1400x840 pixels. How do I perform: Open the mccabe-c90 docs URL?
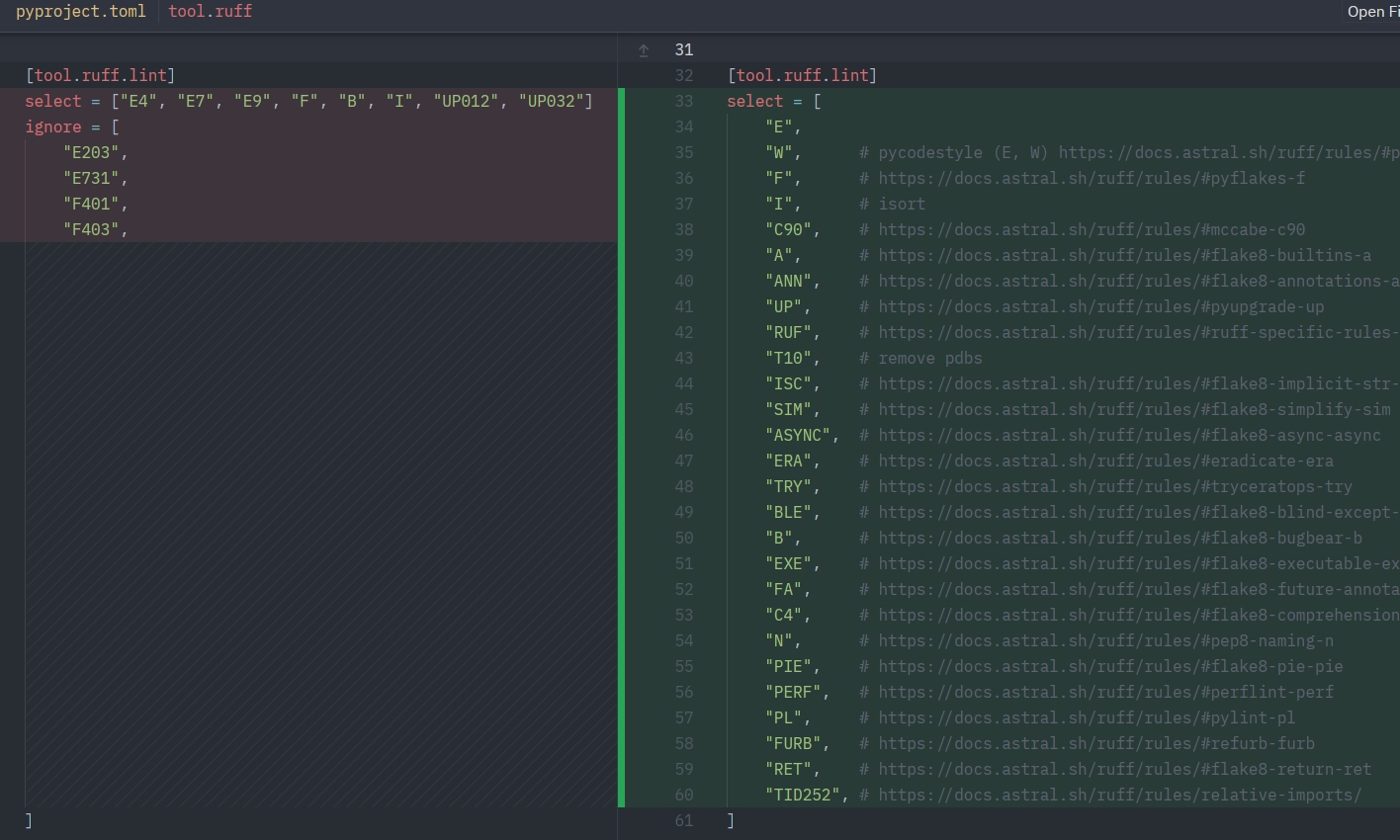(1092, 230)
